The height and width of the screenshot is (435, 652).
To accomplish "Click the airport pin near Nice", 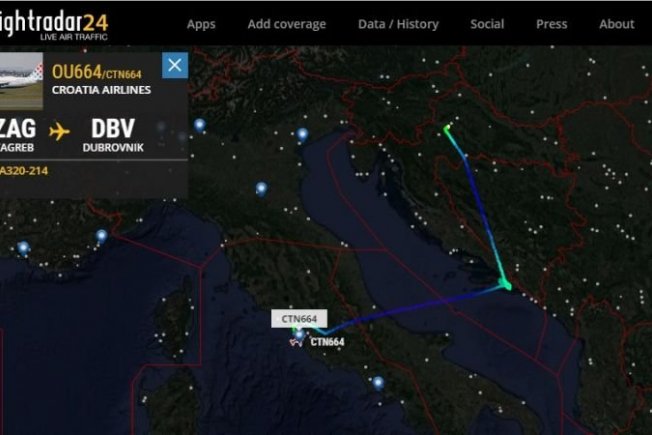I will pos(101,236).
